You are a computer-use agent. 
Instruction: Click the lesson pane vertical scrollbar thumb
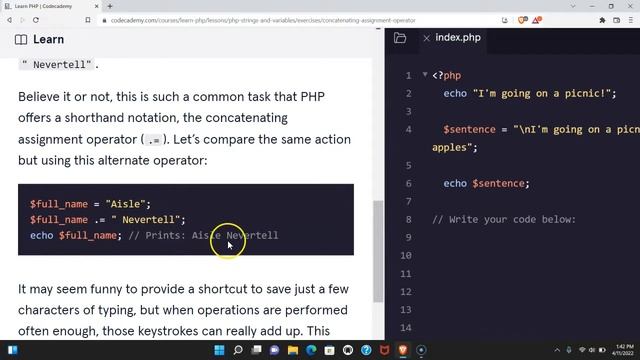click(378, 251)
